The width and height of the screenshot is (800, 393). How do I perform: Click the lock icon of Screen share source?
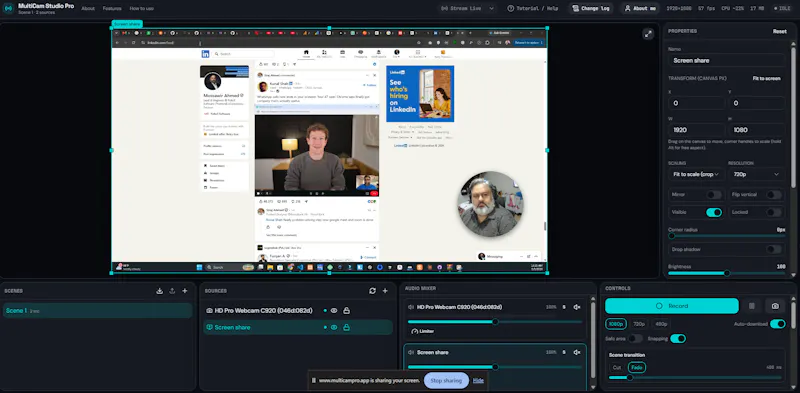[346, 327]
